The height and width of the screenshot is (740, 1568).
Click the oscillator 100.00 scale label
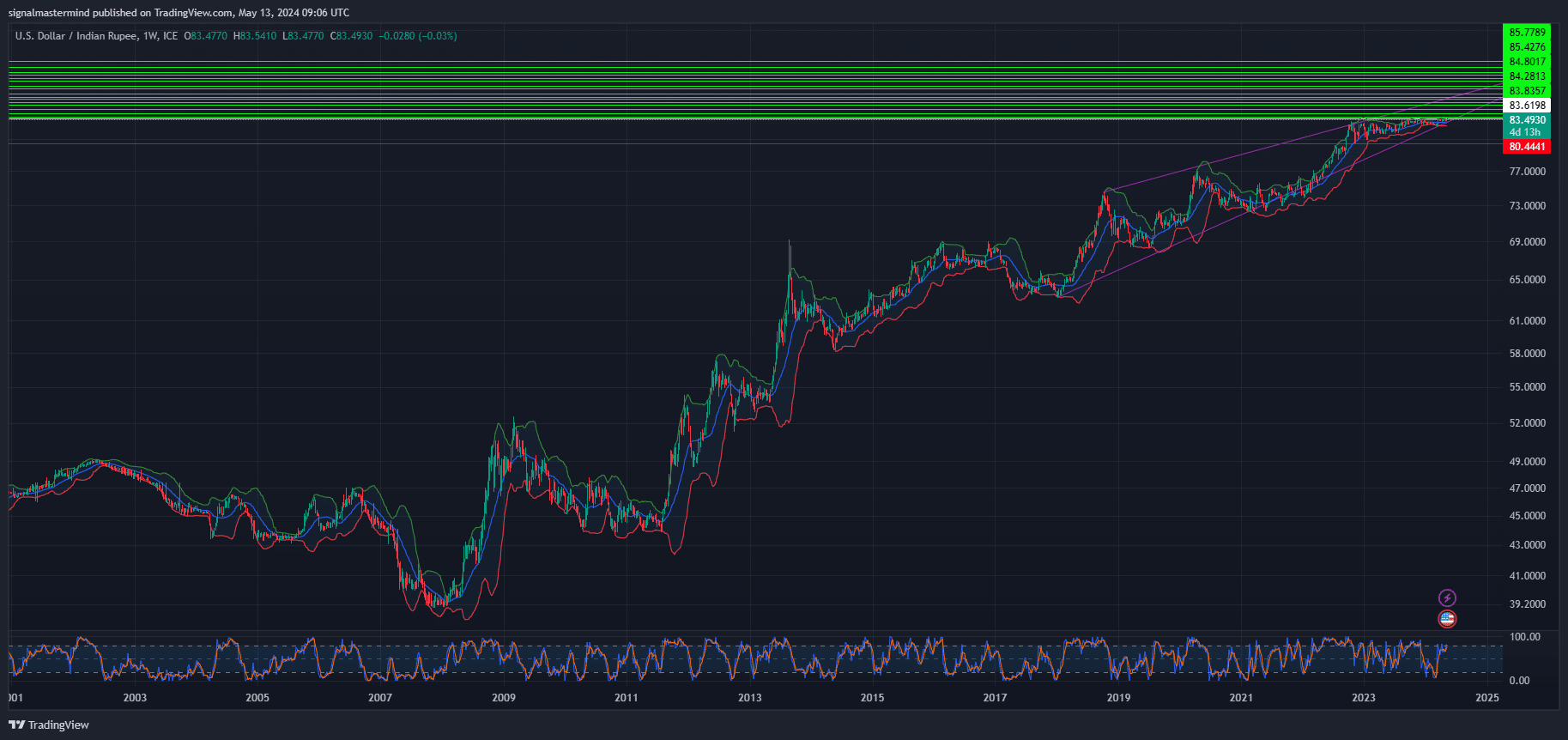pyautogui.click(x=1525, y=637)
